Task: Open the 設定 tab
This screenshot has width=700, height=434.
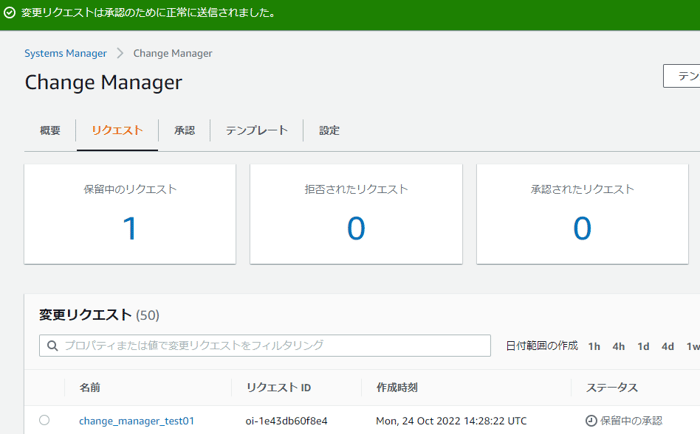Action: coord(329,130)
